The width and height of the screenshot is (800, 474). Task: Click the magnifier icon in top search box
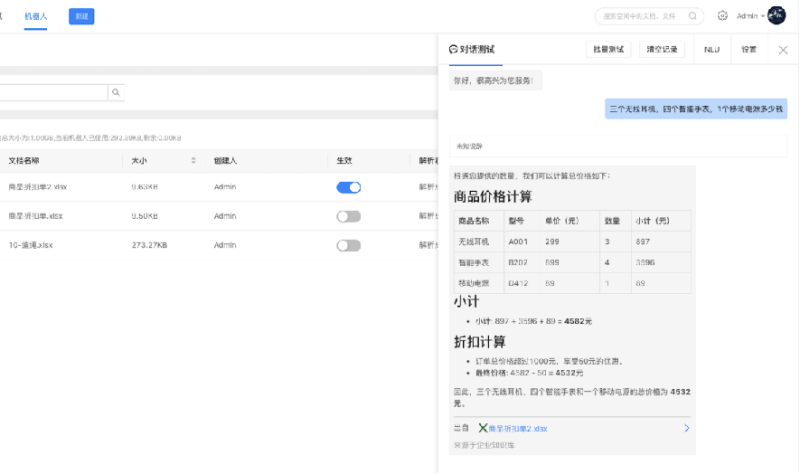pos(692,16)
